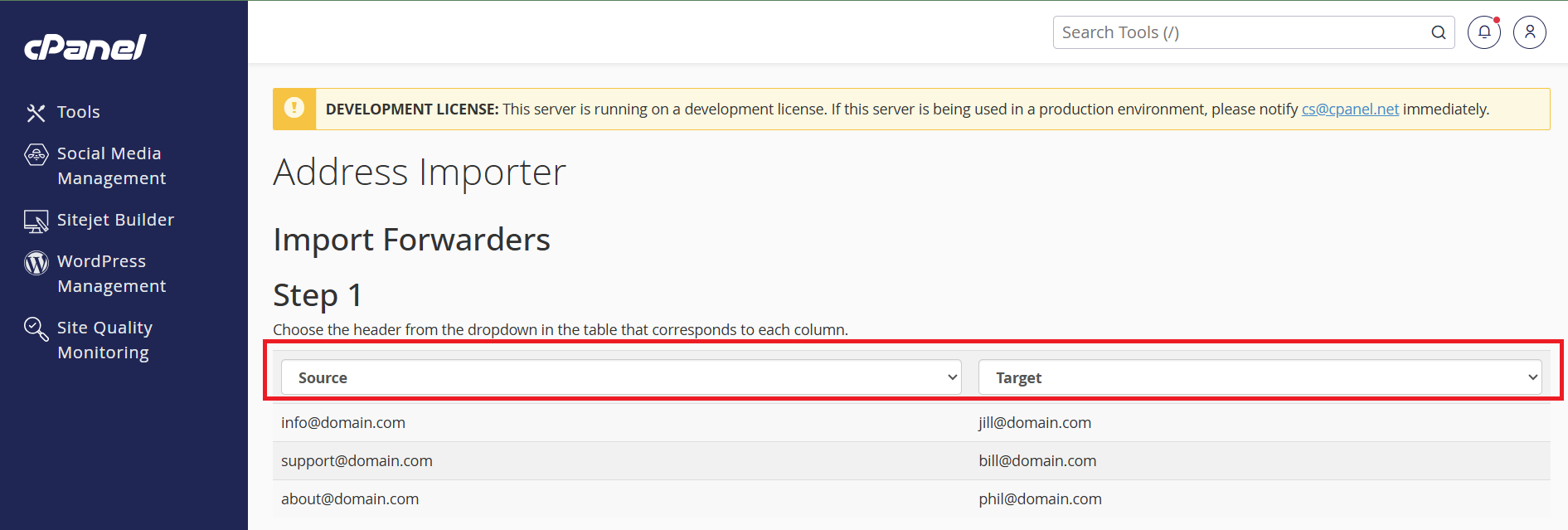
Task: Open Sitejet Builder from sidebar
Action: click(x=116, y=220)
